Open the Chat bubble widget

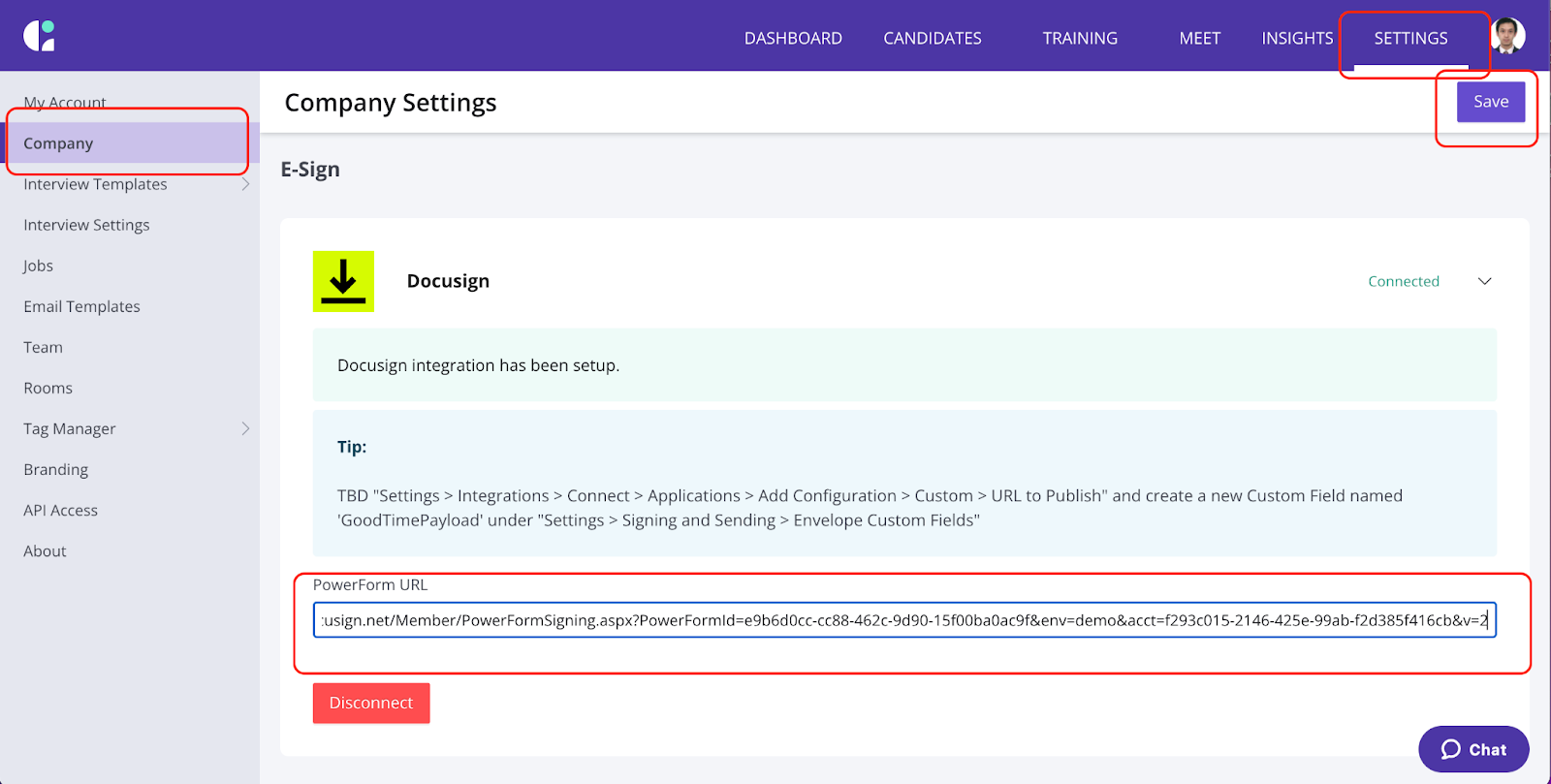click(1473, 749)
